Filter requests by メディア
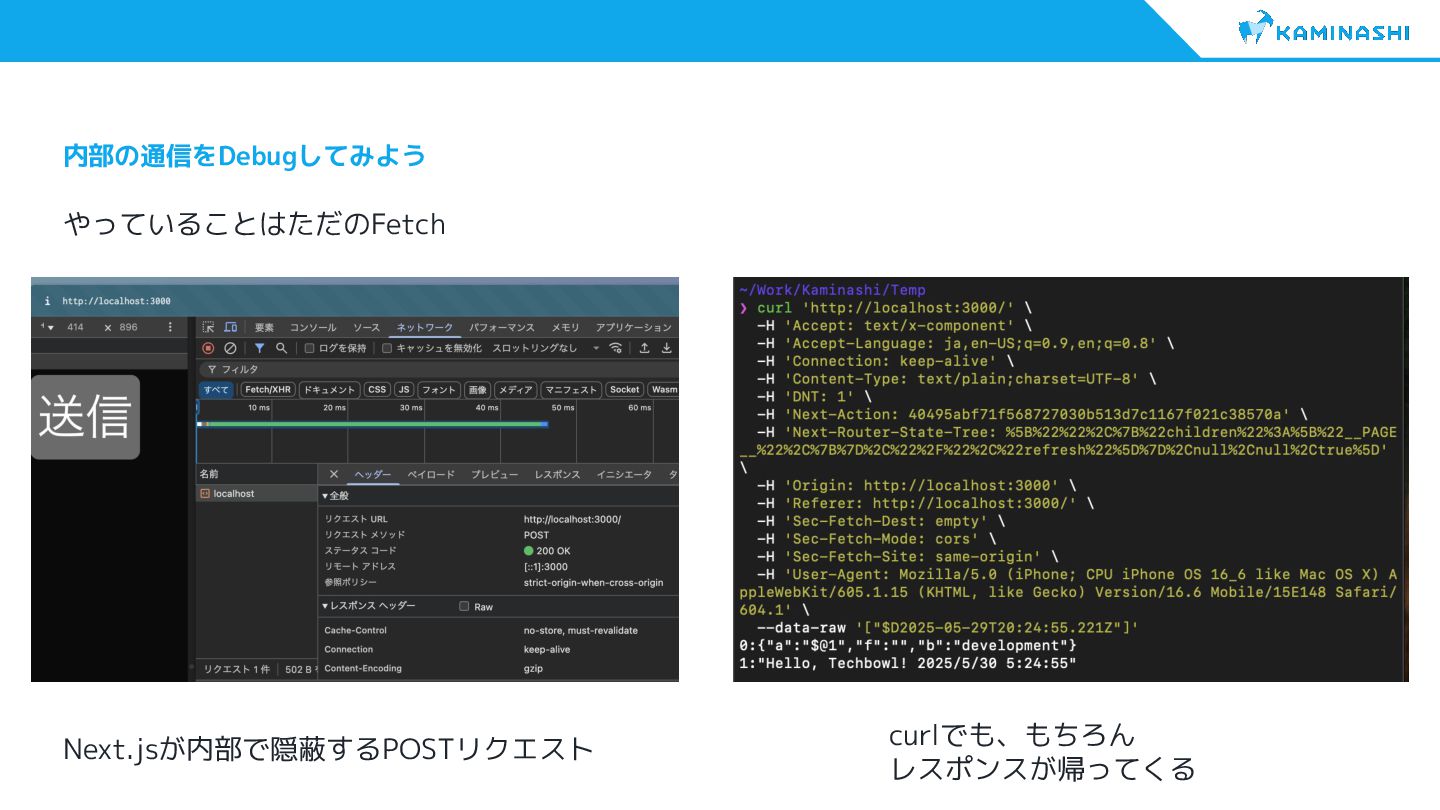This screenshot has height=810, width=1440. 516,390
